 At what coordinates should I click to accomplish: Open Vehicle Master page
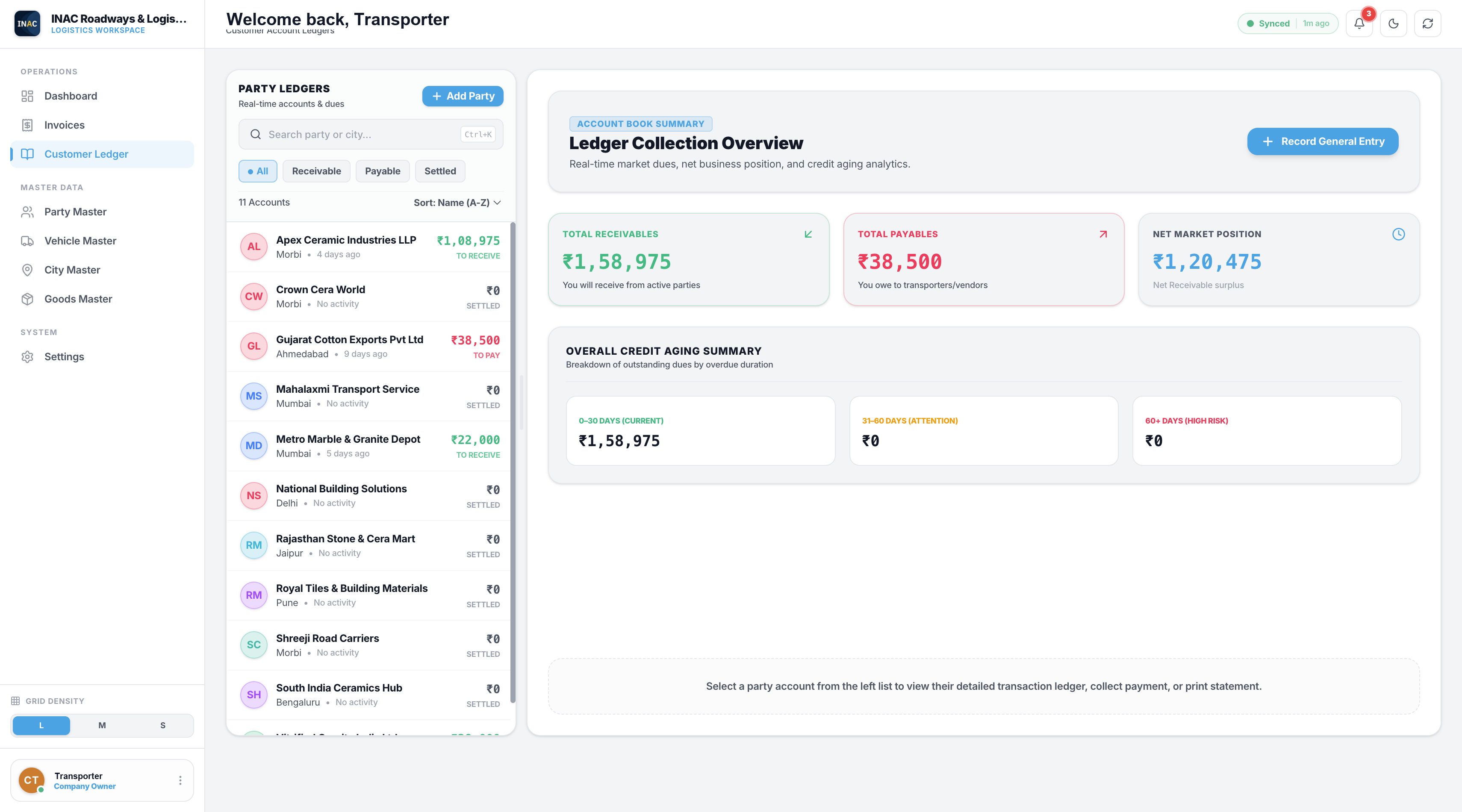[x=102, y=241]
